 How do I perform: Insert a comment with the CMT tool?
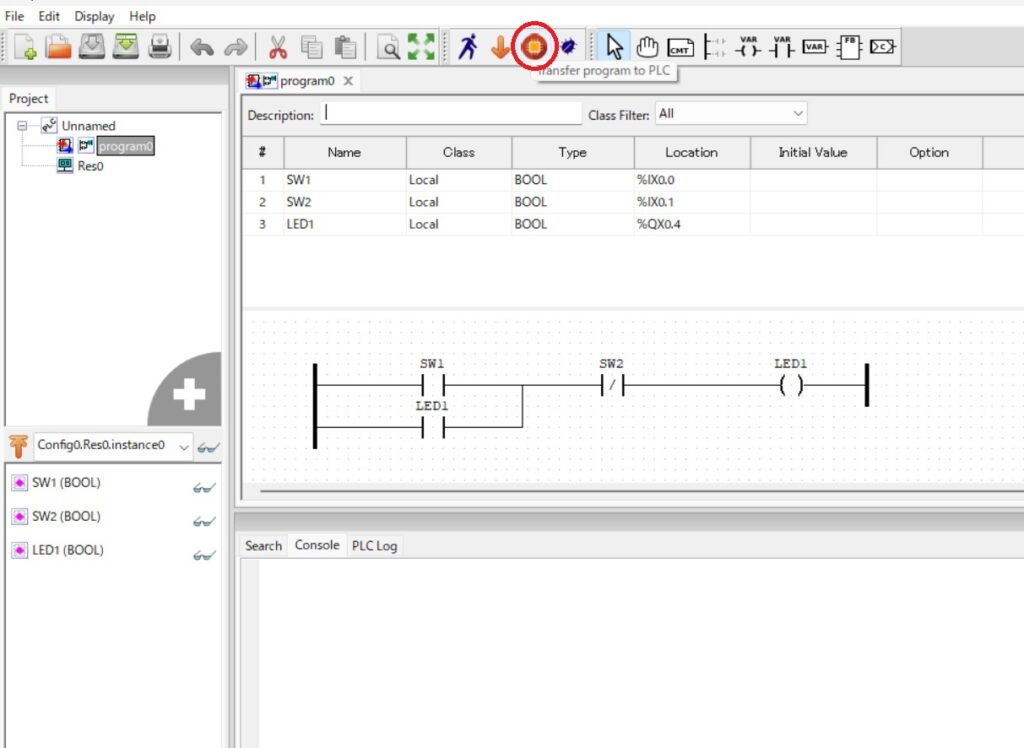pyautogui.click(x=681, y=46)
